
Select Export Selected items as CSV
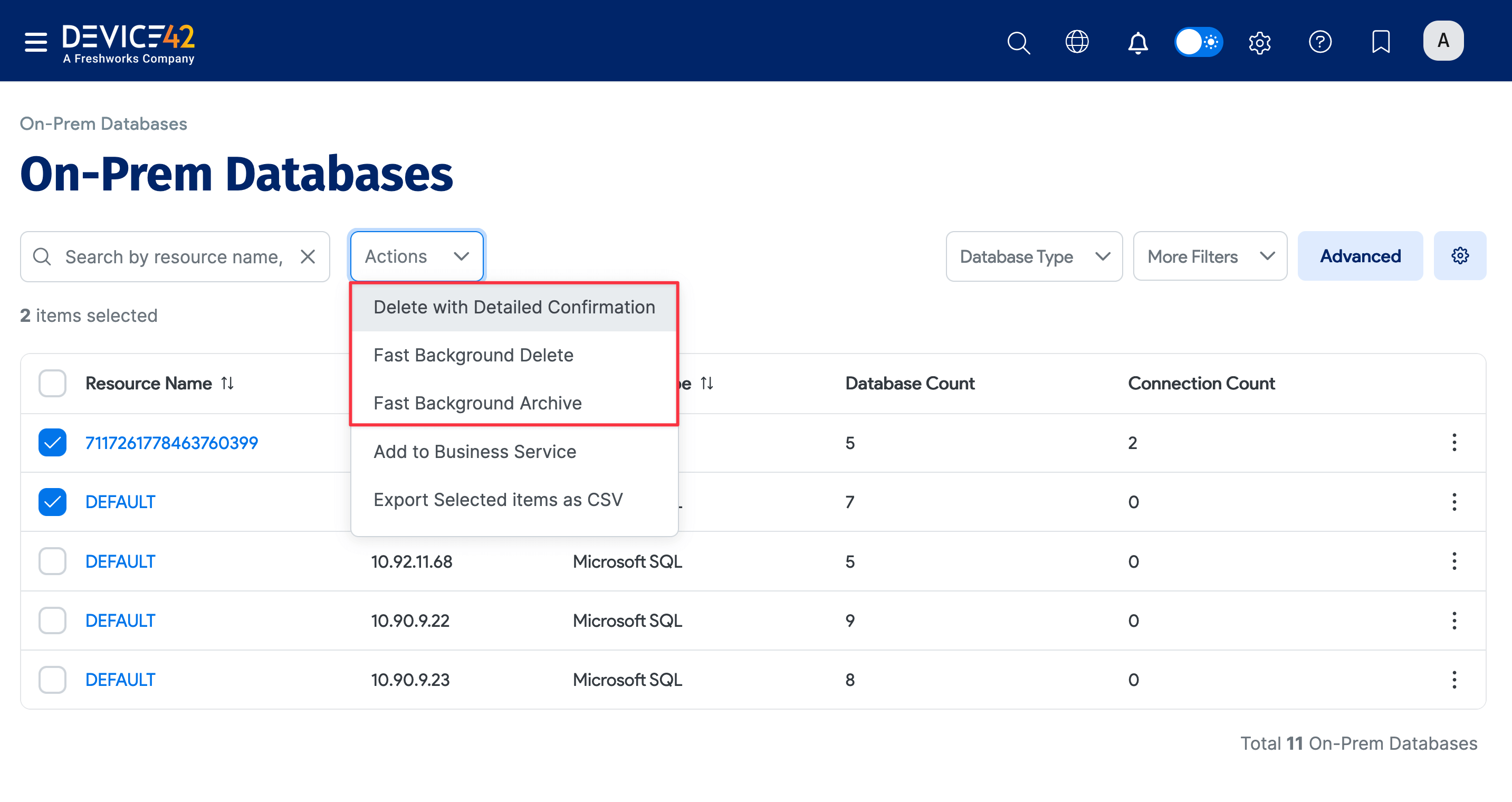coord(499,500)
